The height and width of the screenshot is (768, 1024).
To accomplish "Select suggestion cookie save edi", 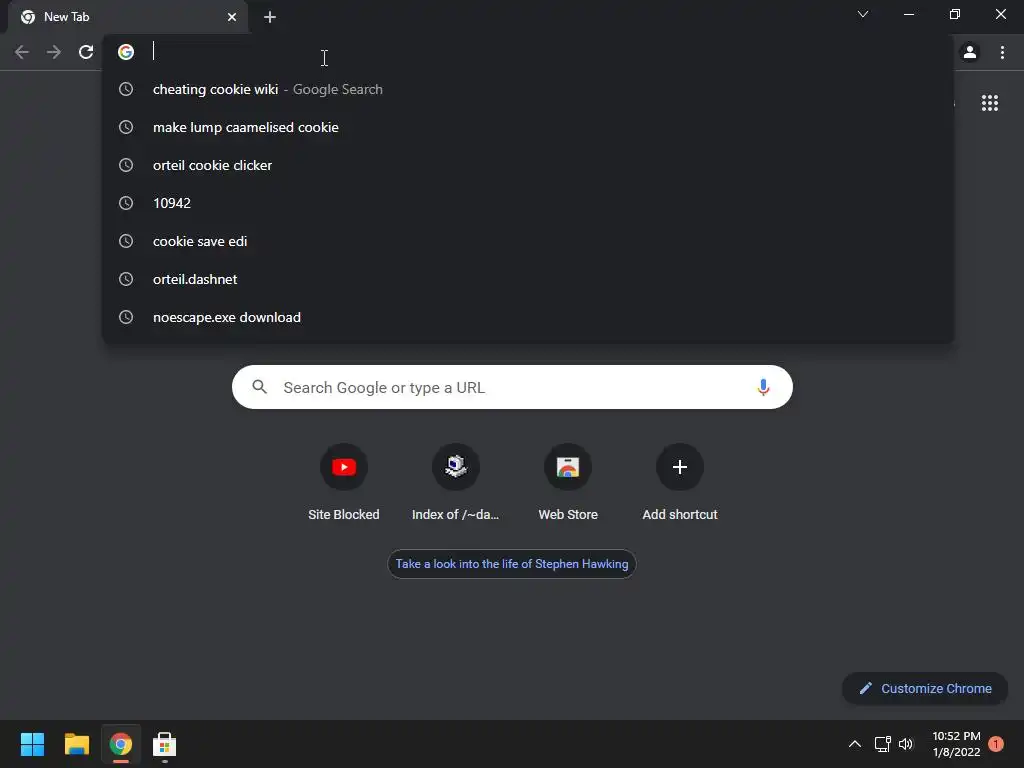I will 528,241.
